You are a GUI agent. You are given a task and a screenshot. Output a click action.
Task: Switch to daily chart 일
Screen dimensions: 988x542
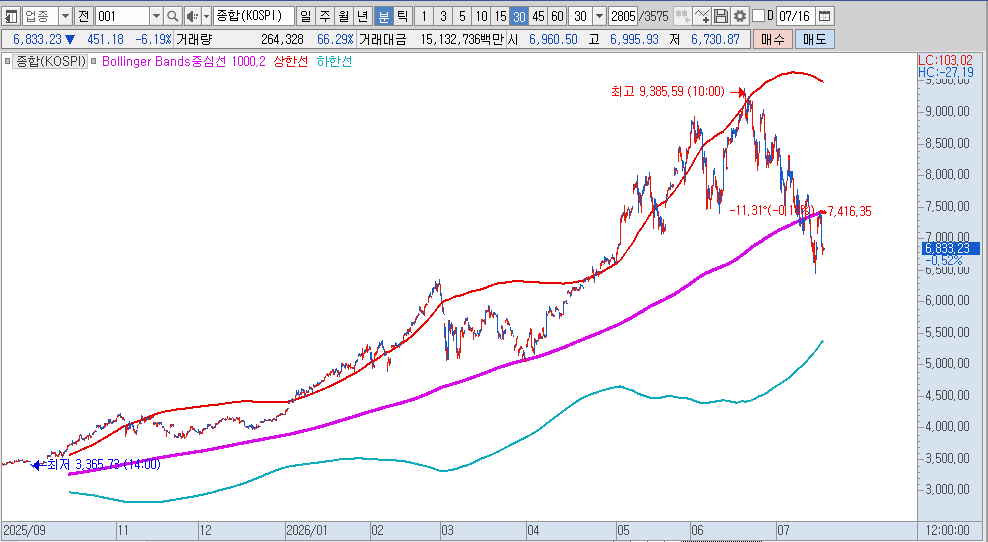coord(306,16)
